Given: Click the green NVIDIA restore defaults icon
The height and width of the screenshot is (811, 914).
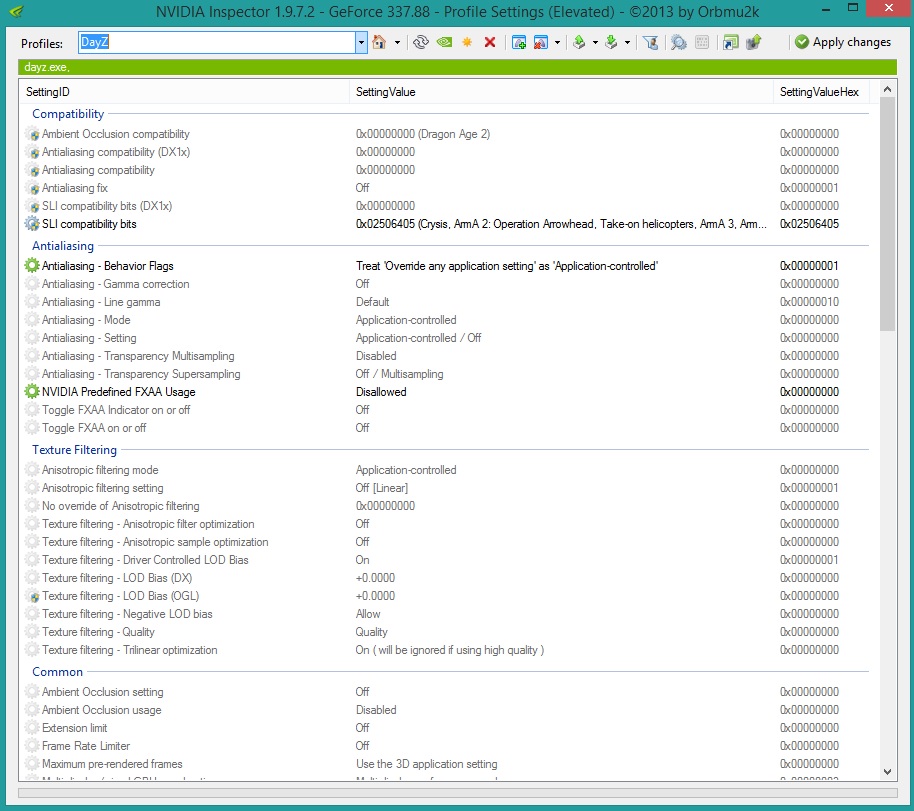Looking at the screenshot, I should click(444, 42).
